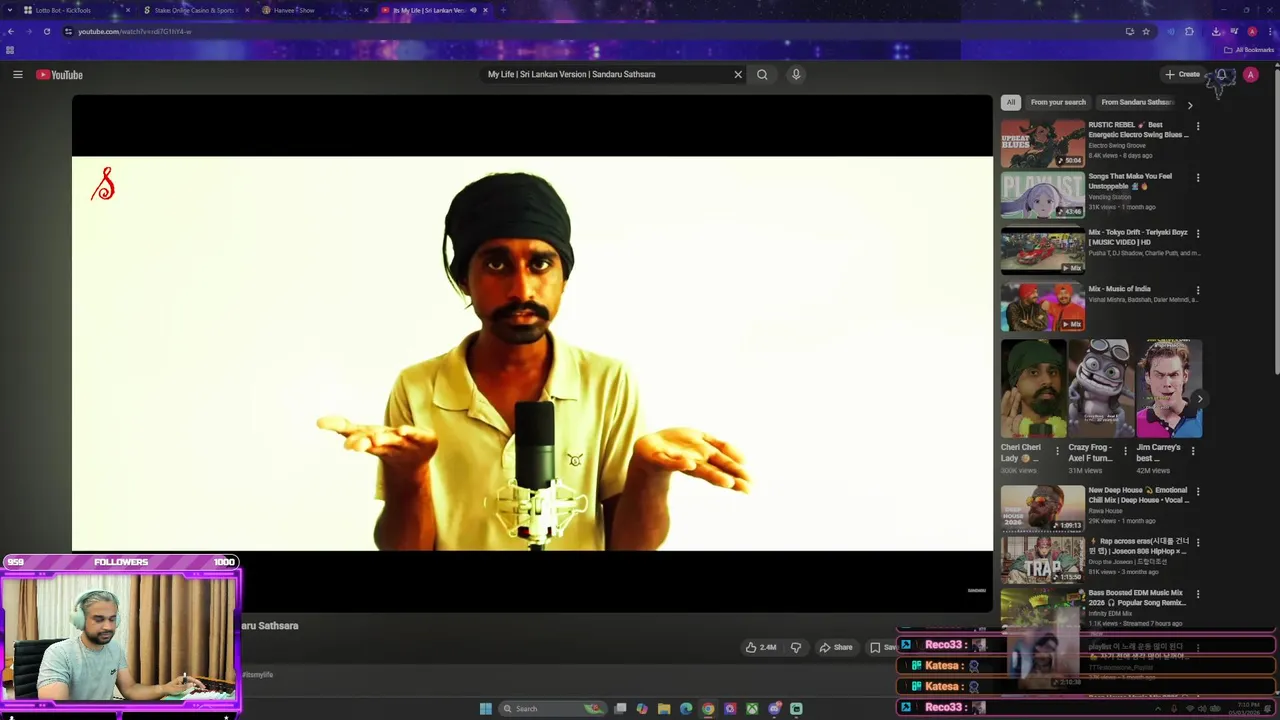Open options for Crazy Frog short

[x=1125, y=451]
